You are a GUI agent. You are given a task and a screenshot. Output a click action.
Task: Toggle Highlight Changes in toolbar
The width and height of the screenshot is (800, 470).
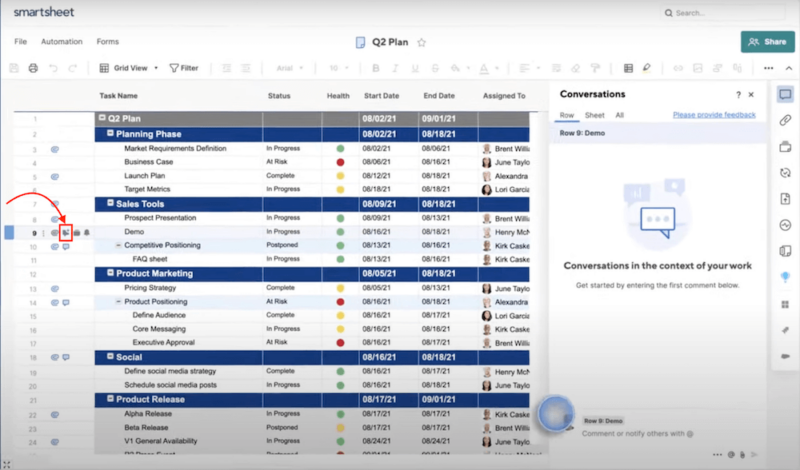click(x=647, y=68)
